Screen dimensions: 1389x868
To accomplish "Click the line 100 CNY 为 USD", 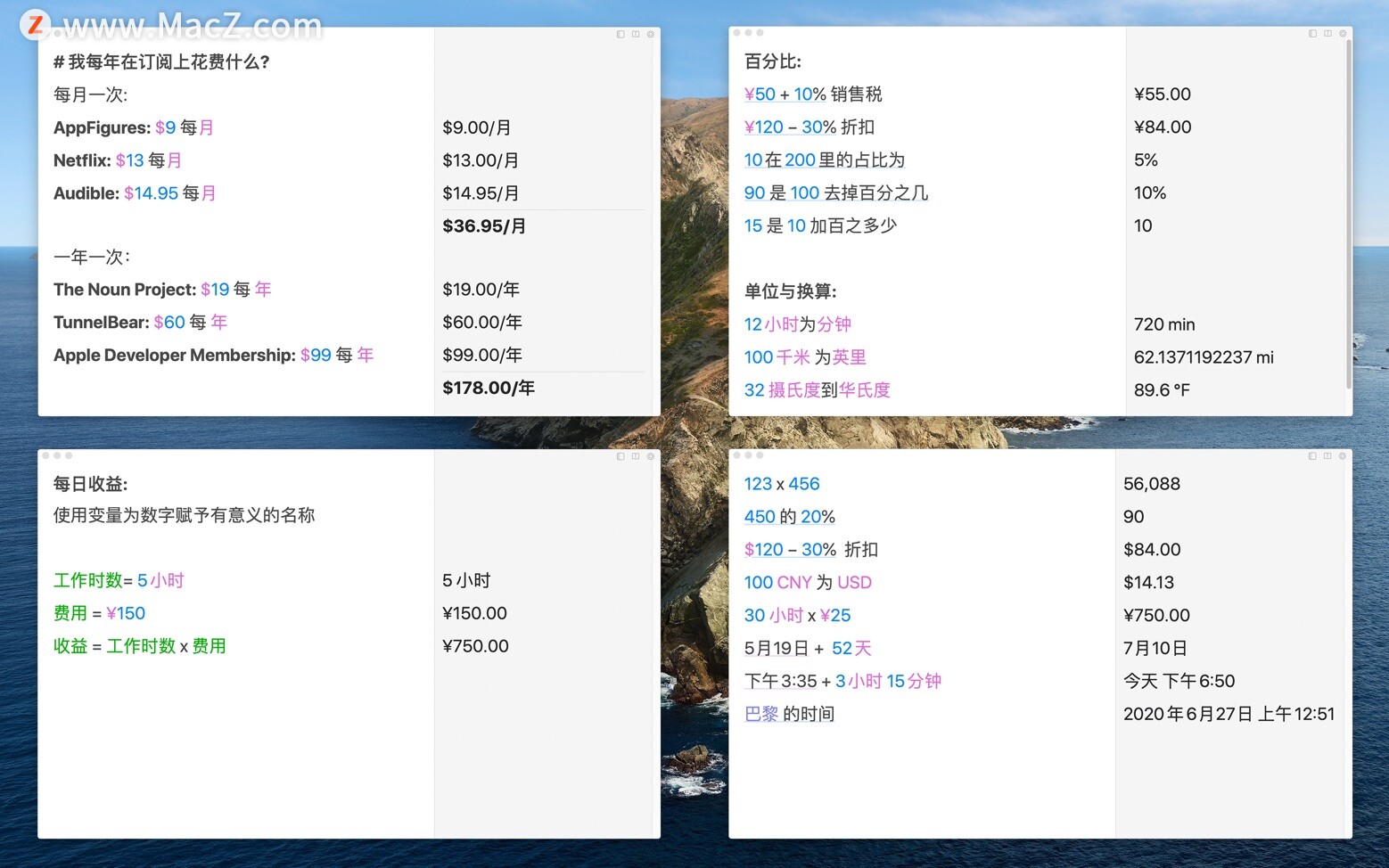I will 808,583.
